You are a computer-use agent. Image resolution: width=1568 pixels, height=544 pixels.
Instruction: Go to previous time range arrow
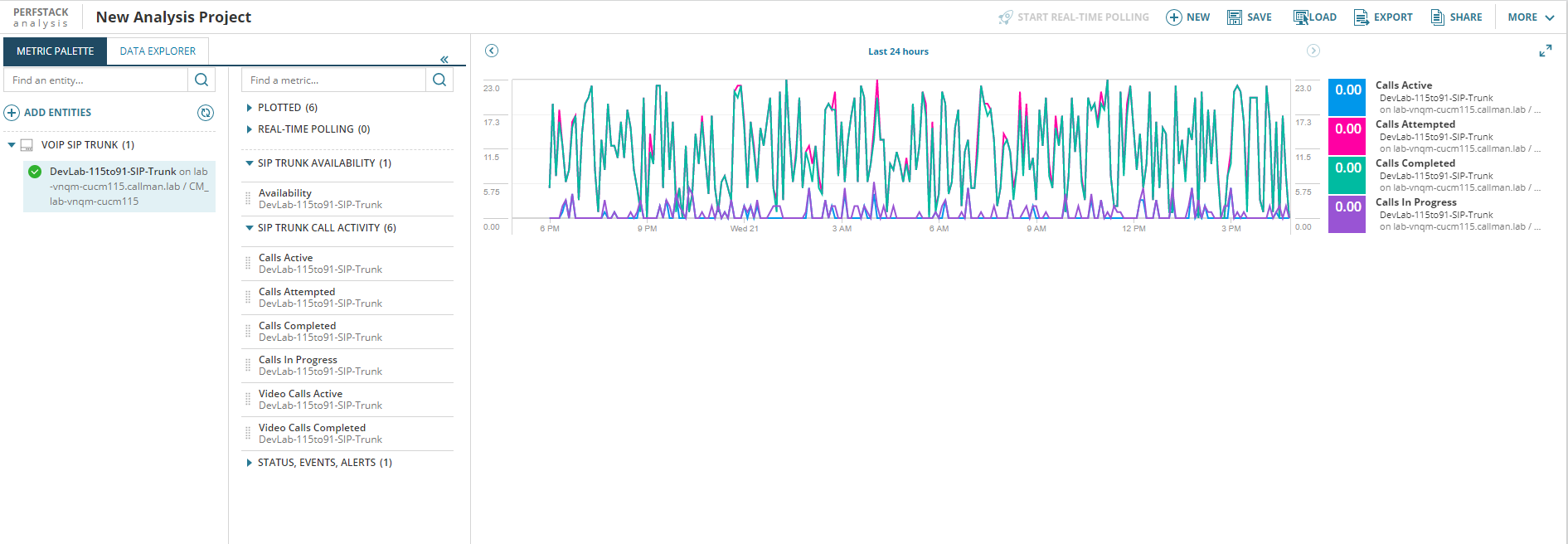pyautogui.click(x=492, y=51)
